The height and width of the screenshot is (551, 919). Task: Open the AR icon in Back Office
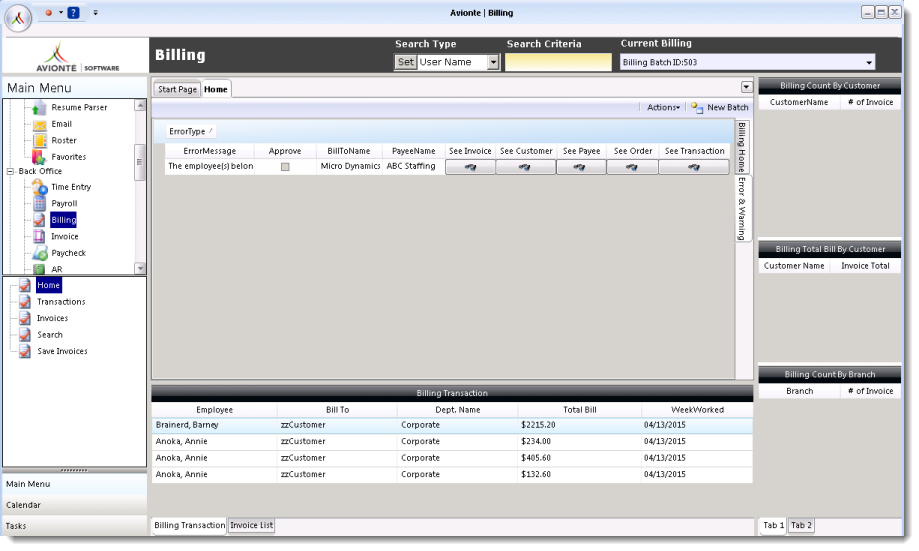(x=39, y=268)
